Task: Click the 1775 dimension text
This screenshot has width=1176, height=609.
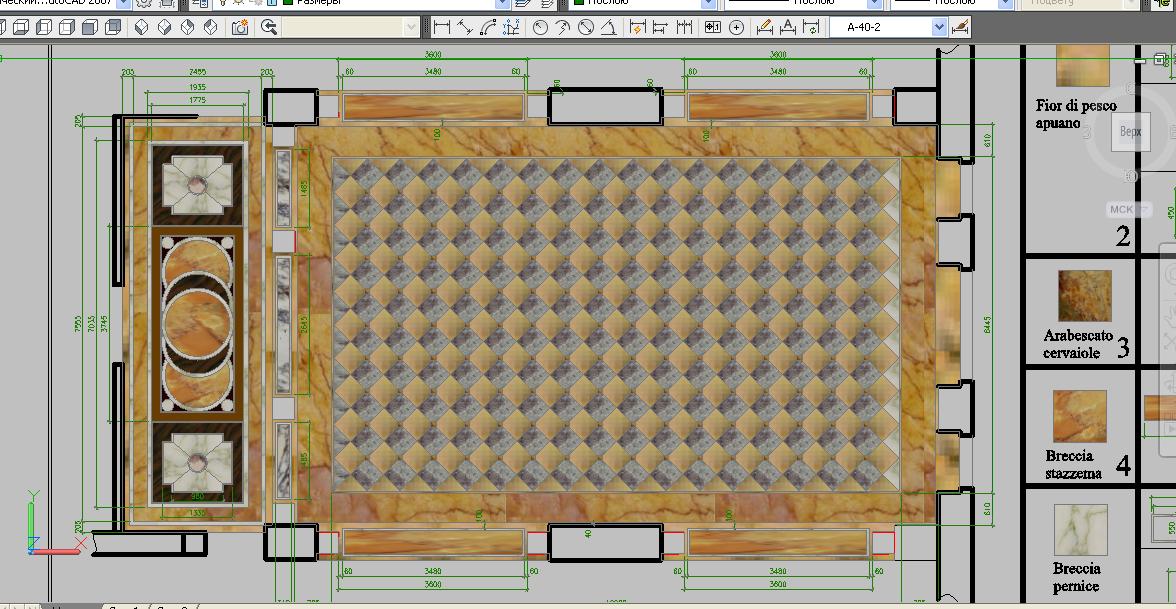Action: [x=197, y=100]
